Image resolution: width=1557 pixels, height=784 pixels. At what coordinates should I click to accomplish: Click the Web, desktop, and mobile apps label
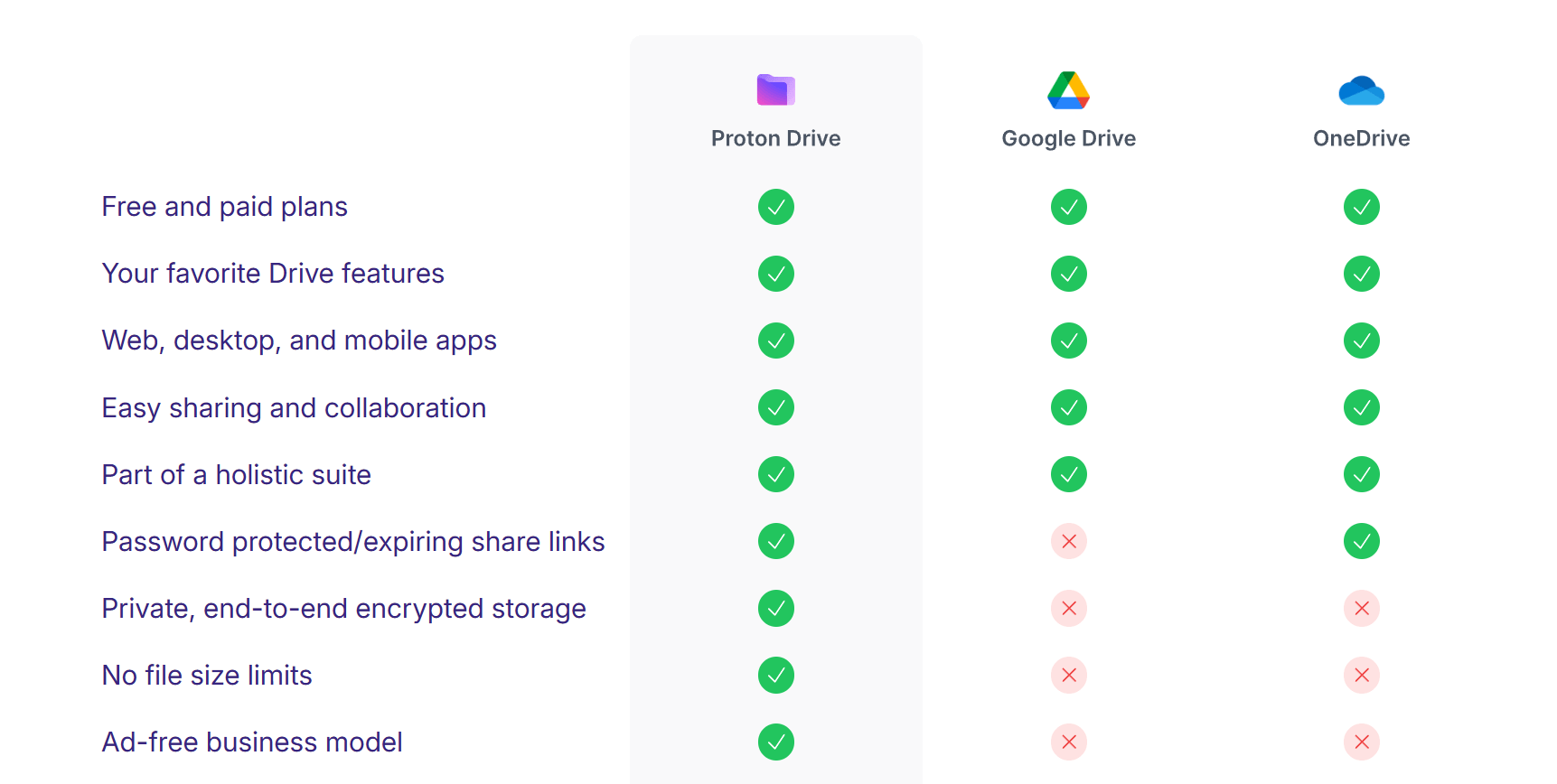tap(299, 341)
